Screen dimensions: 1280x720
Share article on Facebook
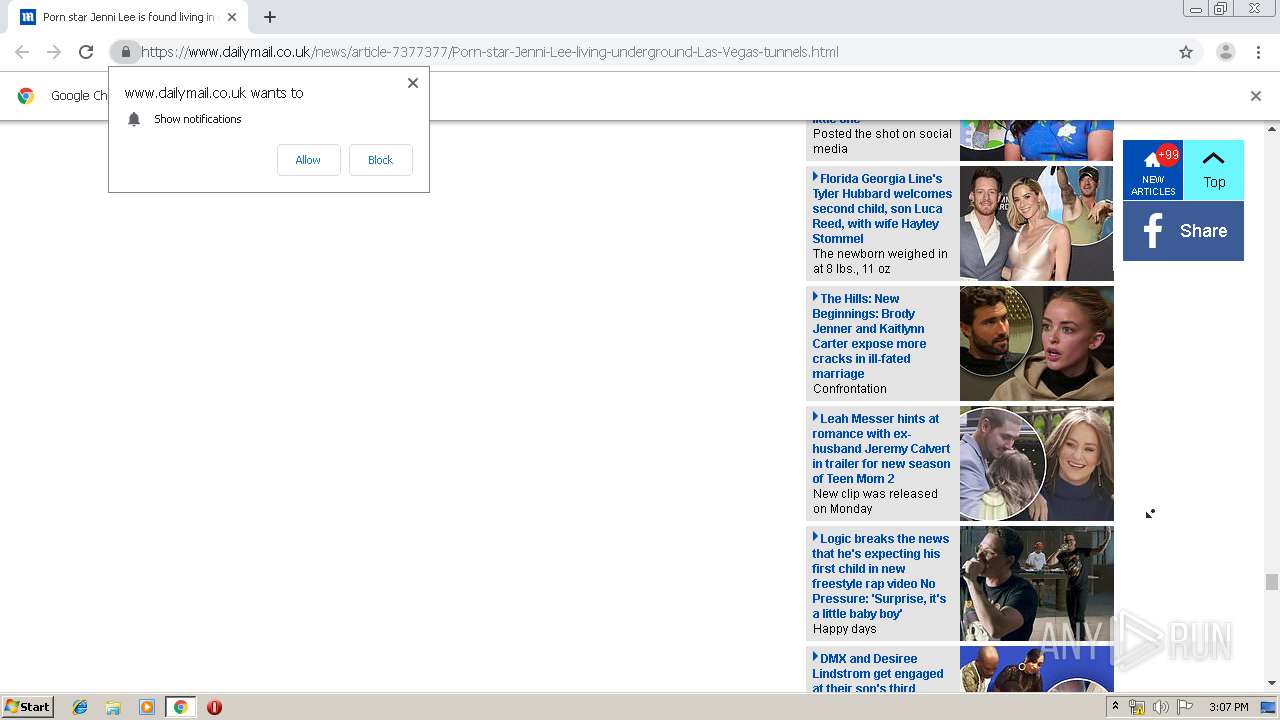click(1183, 231)
